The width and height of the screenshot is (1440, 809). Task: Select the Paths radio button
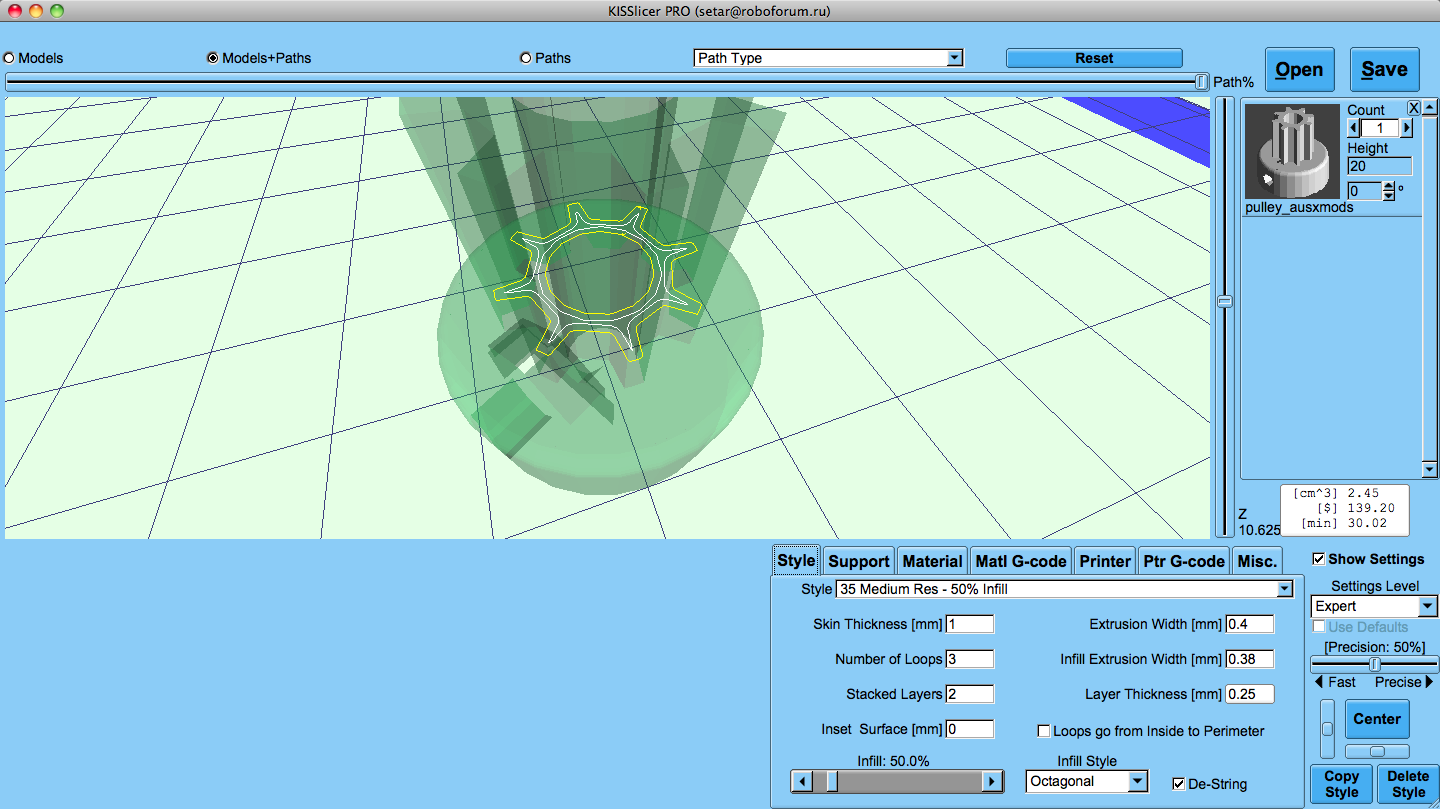tap(526, 58)
